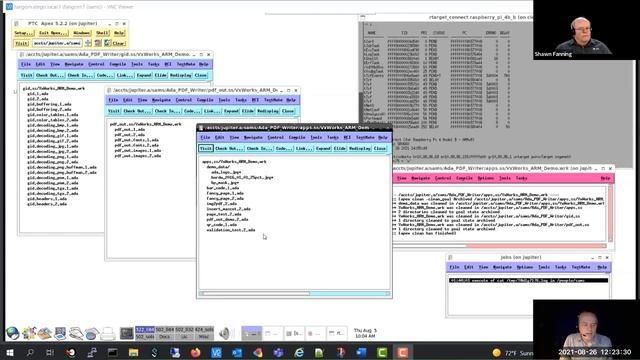Click horizontal scrollbar in the pink output window
This screenshot has height=360, width=640.
pos(500,246)
